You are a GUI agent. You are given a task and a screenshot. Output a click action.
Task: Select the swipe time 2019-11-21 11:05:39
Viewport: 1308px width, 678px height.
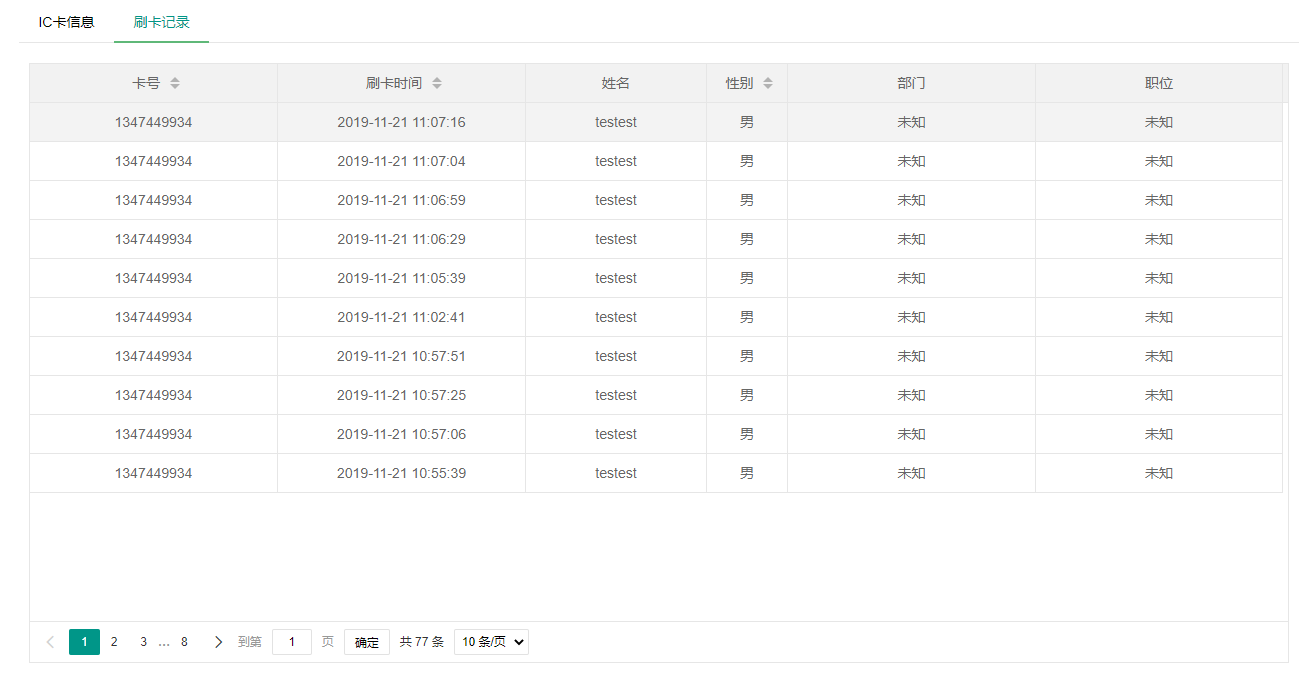tap(401, 278)
